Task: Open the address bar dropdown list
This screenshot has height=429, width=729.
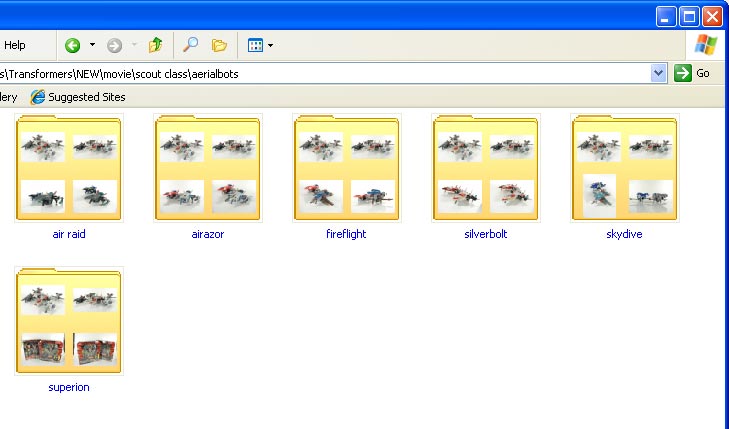Action: 658,73
